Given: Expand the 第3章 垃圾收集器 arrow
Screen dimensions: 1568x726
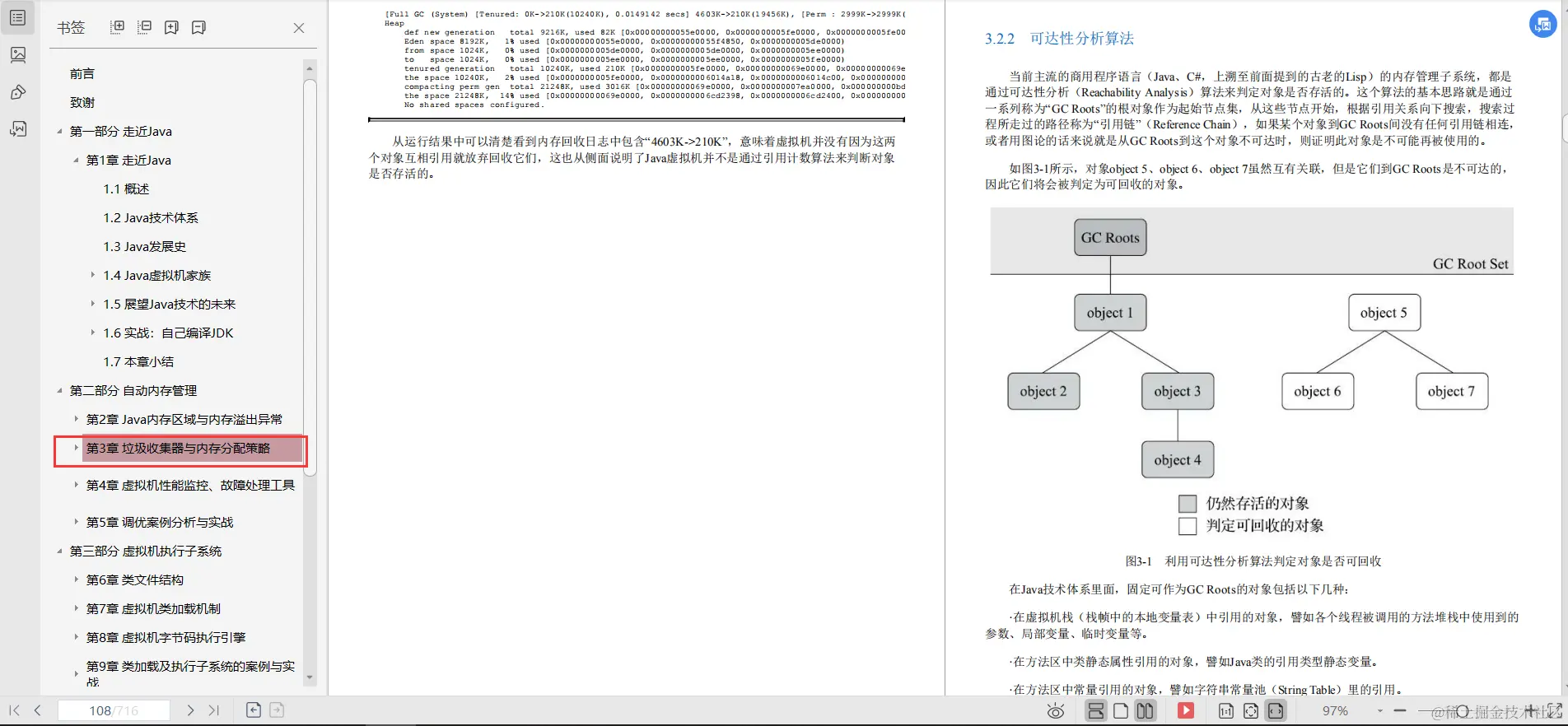Looking at the screenshot, I should (x=76, y=448).
